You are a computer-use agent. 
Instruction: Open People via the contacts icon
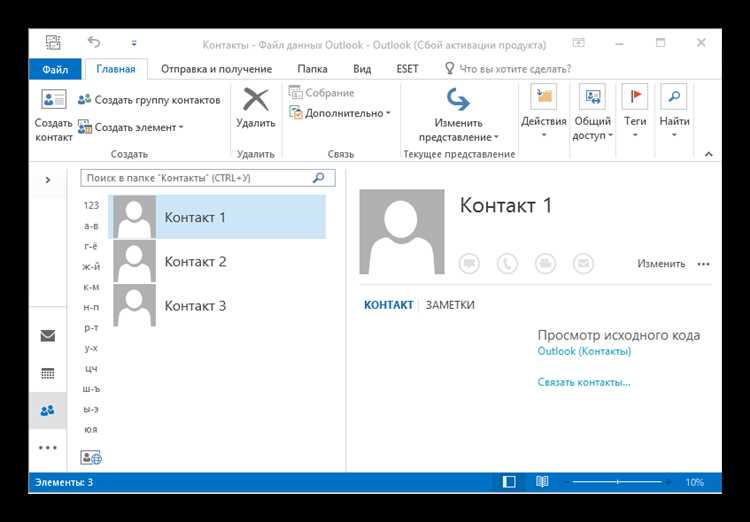coord(48,411)
